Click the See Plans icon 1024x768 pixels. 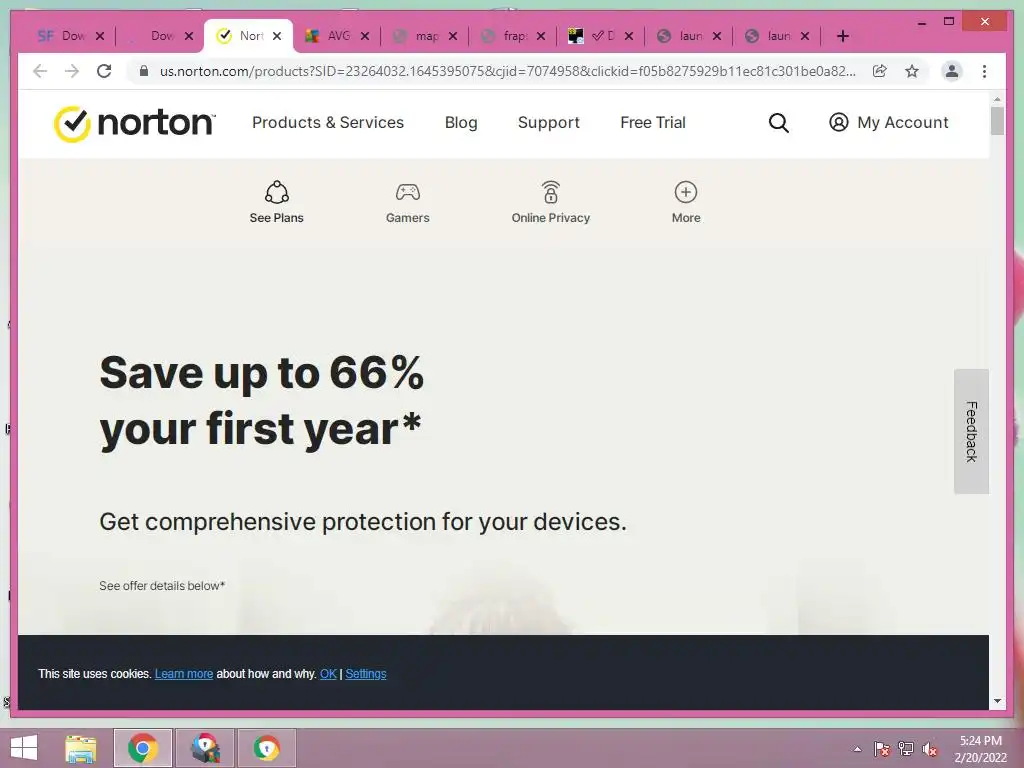click(x=277, y=192)
